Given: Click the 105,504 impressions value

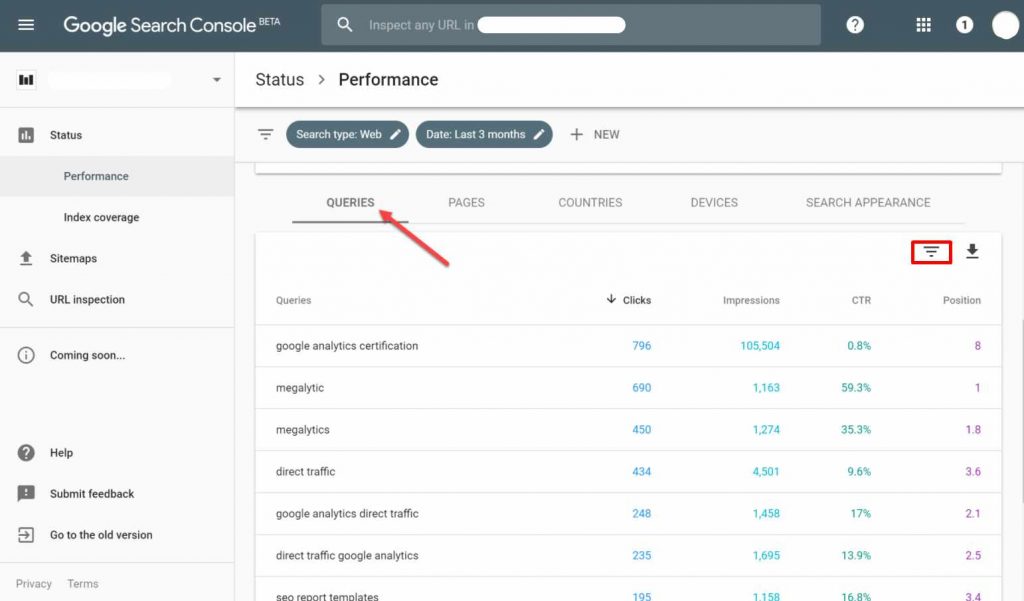Looking at the screenshot, I should tap(760, 346).
